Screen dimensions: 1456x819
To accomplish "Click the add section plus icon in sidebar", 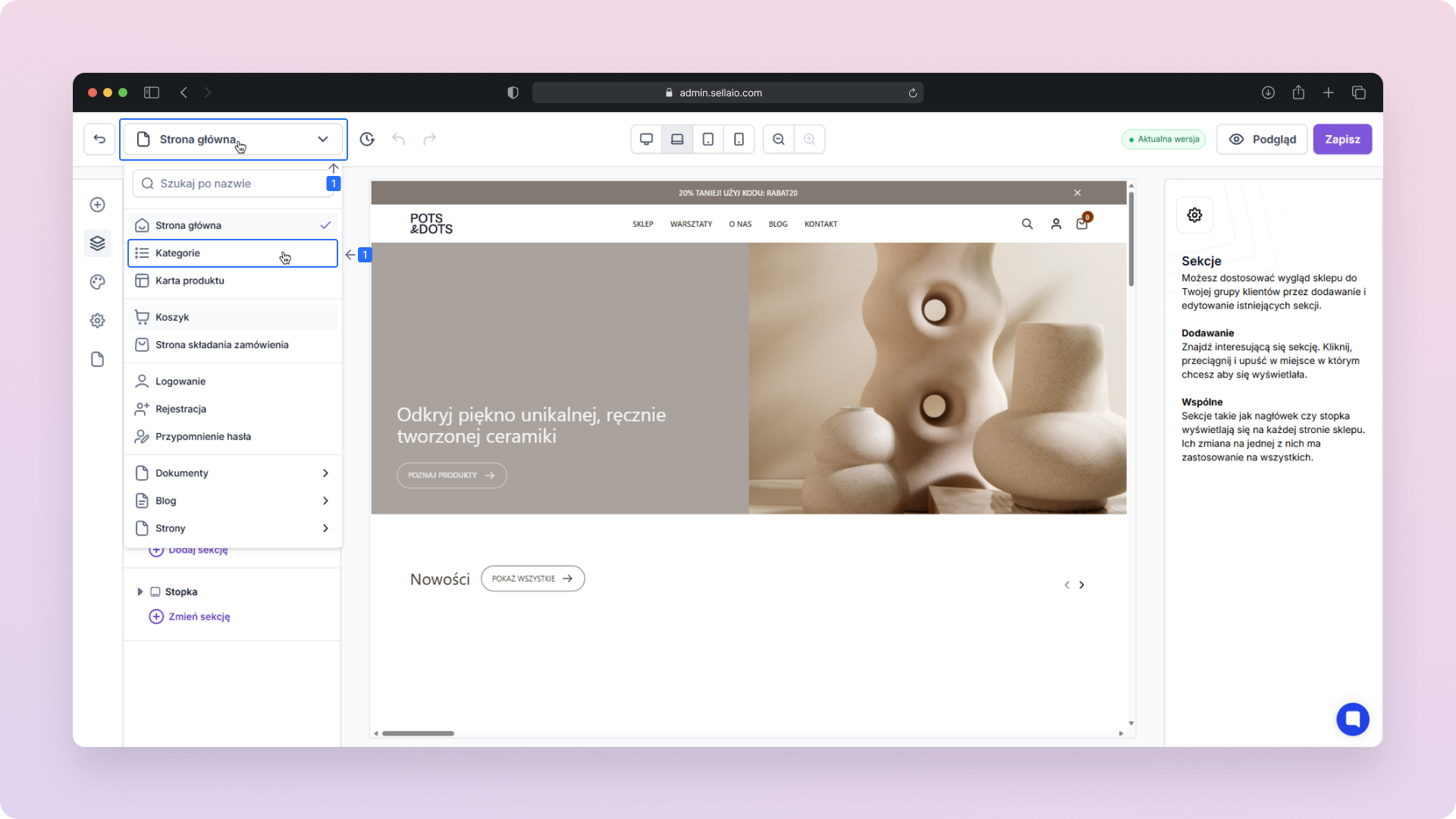I will pyautogui.click(x=97, y=205).
